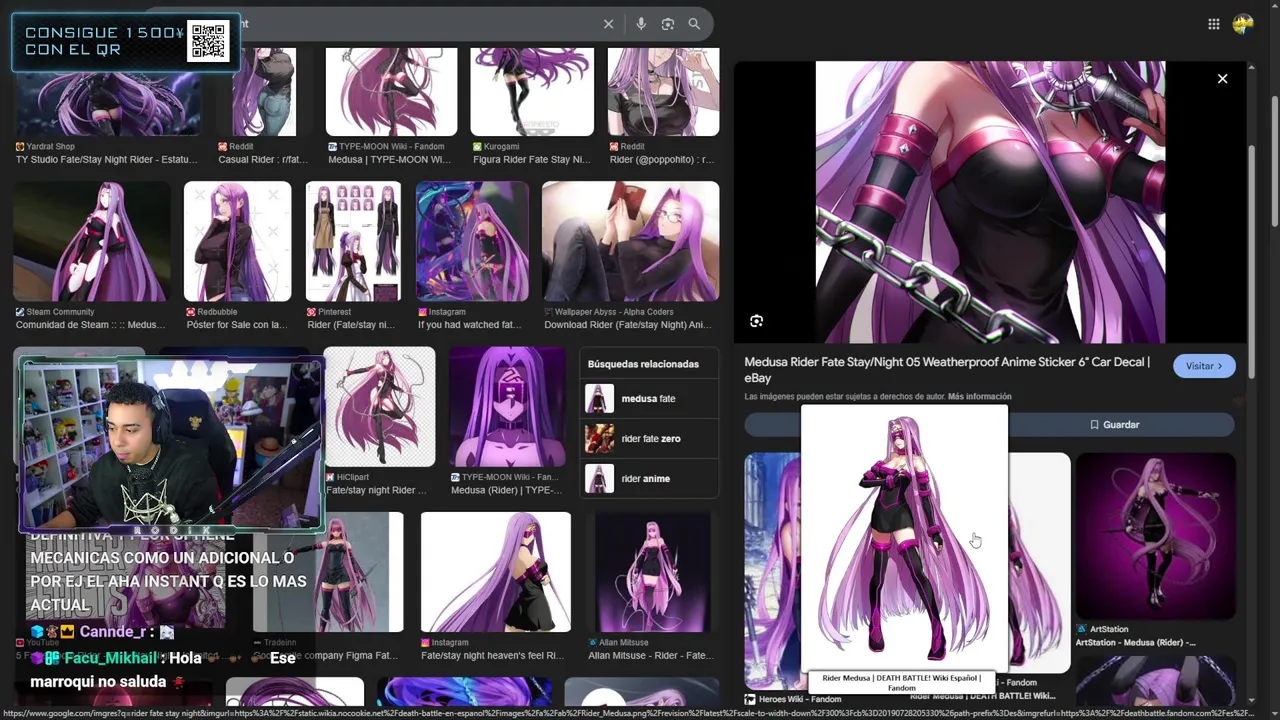Viewport: 1280px width, 720px height.
Task: Visit the eBay sticker page
Action: [1204, 366]
